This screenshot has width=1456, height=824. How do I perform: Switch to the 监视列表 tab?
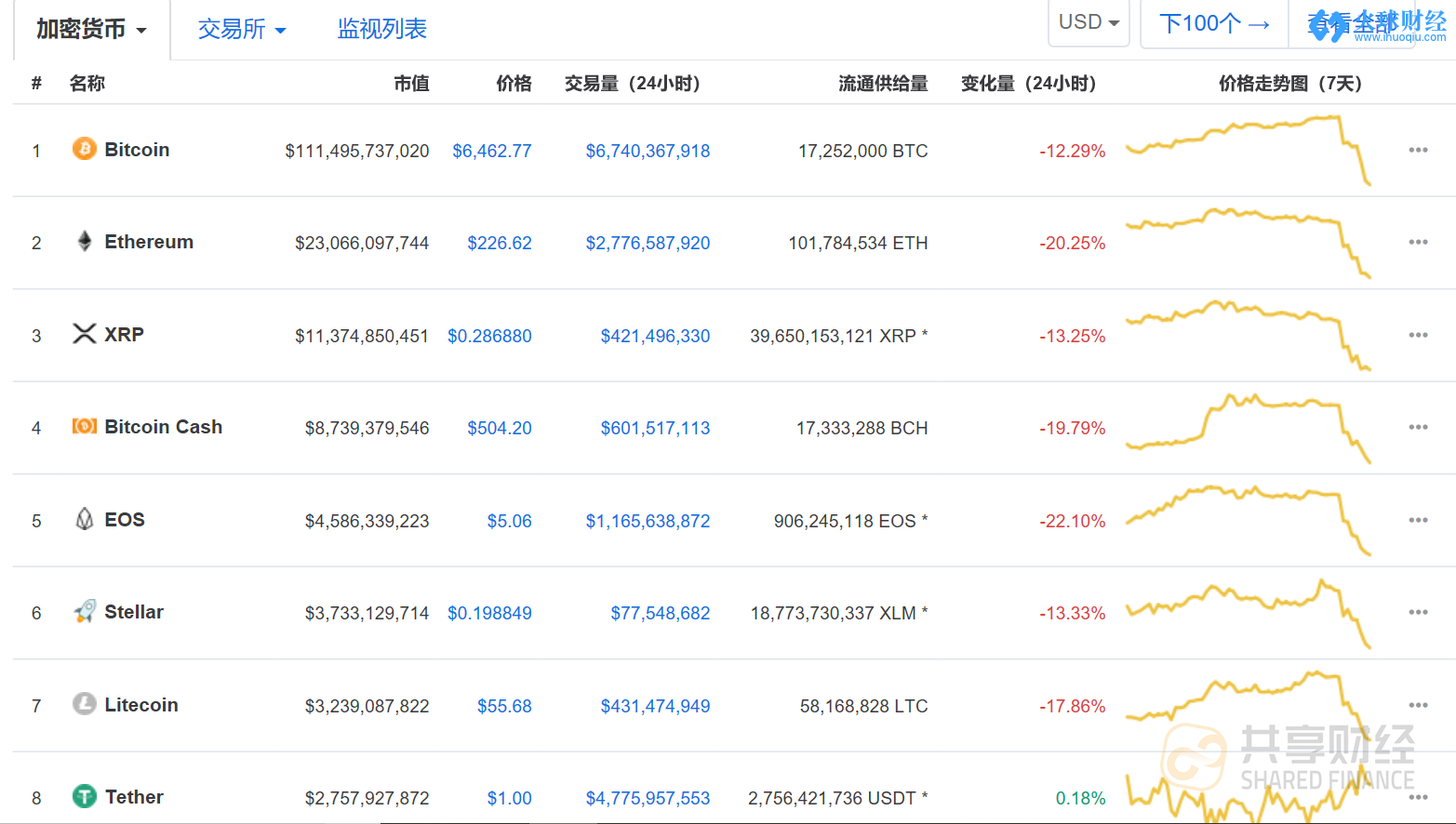(x=382, y=29)
